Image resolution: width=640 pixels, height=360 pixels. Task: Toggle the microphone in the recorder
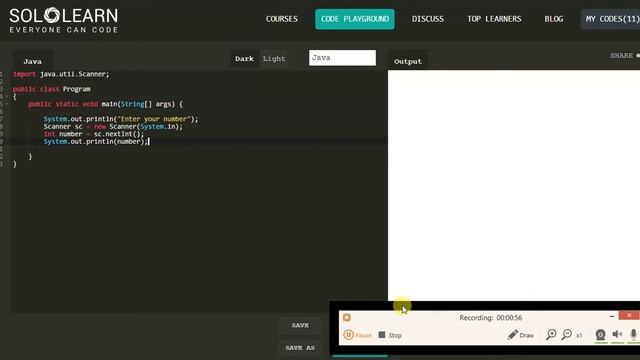click(x=633, y=334)
